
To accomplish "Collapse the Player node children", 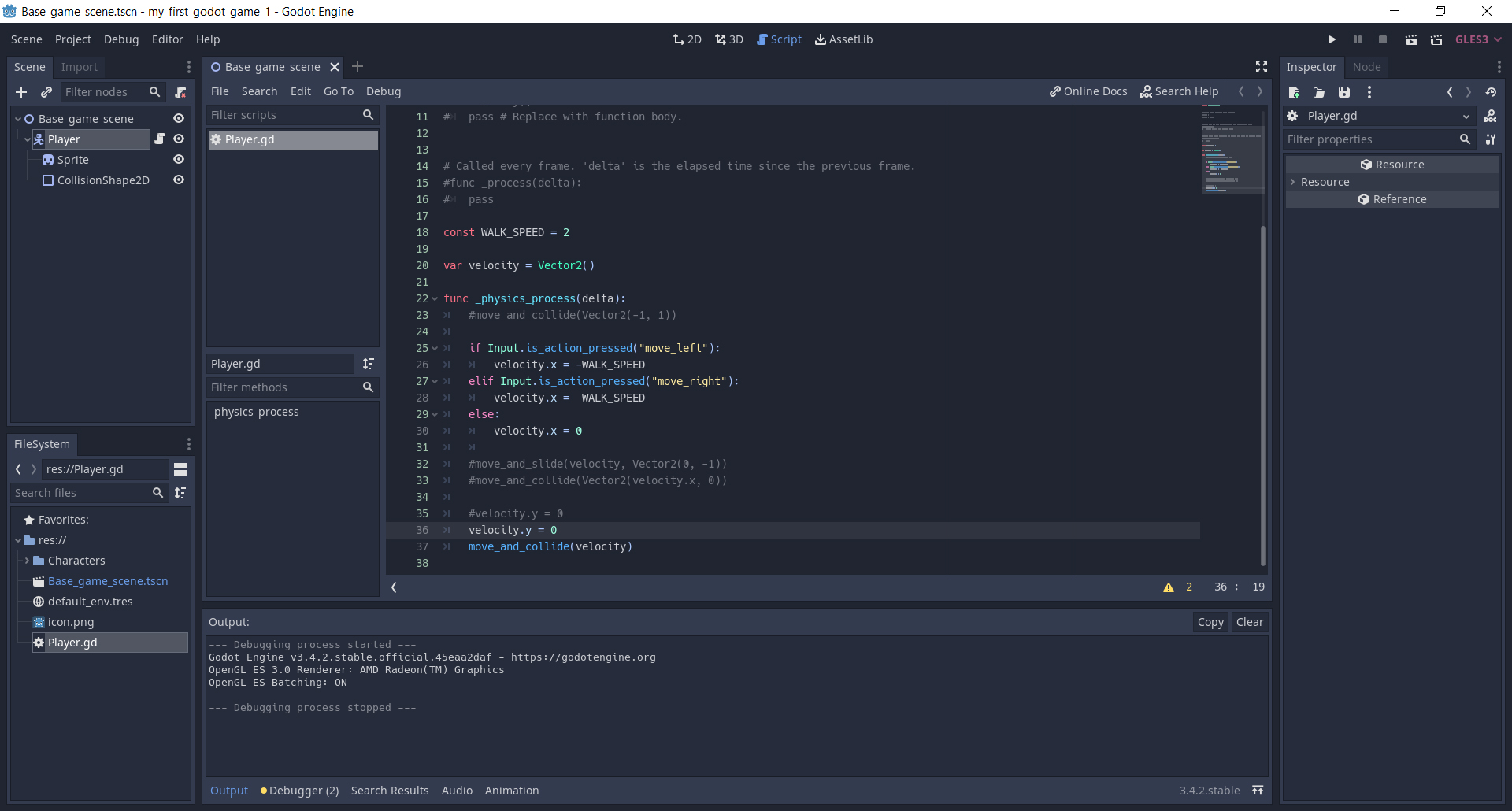I will coord(28,139).
